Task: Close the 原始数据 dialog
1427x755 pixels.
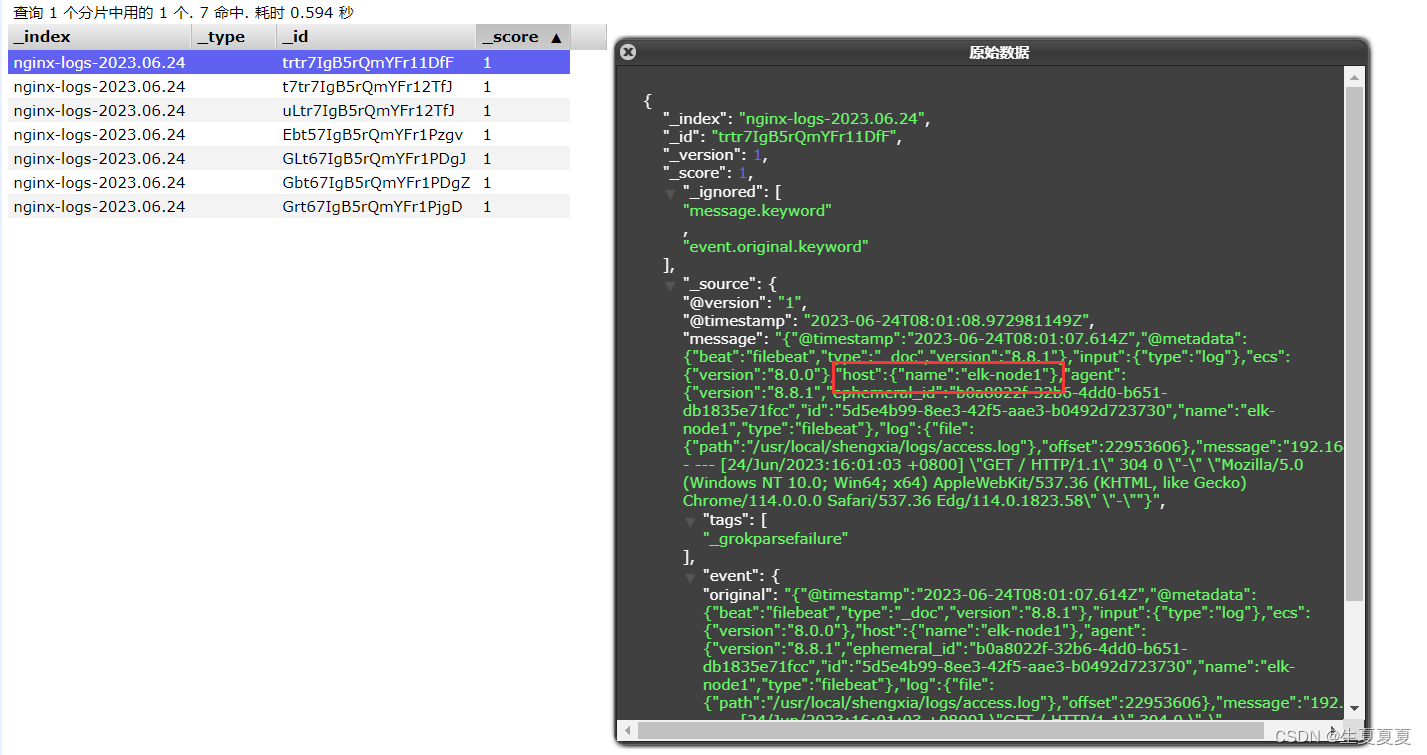Action: point(628,52)
